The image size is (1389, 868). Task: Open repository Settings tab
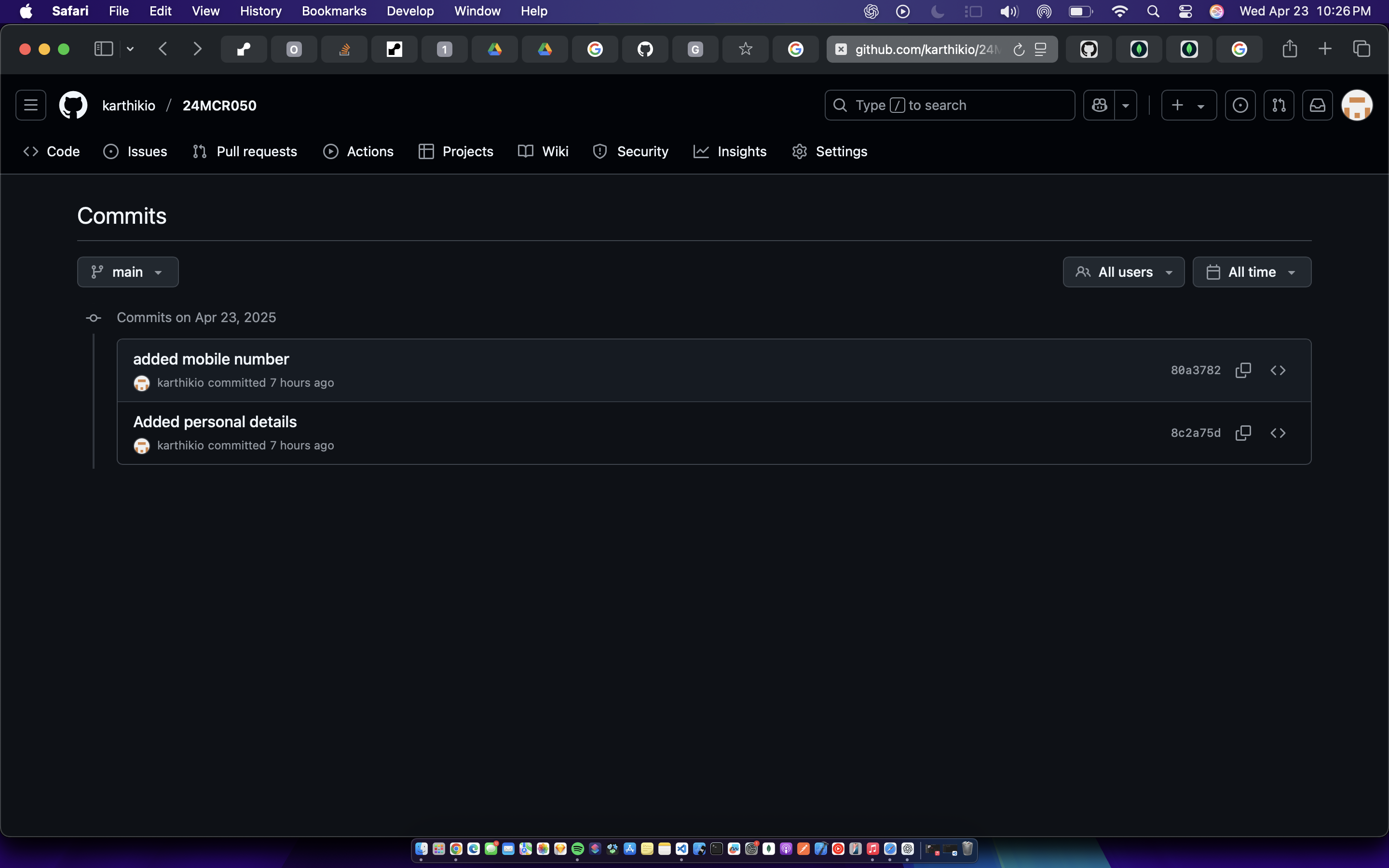[x=830, y=151]
